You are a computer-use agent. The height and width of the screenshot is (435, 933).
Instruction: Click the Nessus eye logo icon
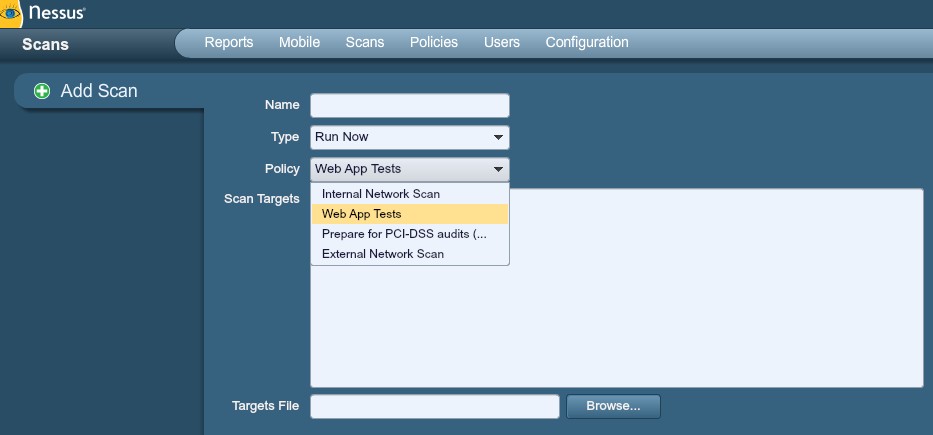pos(10,13)
